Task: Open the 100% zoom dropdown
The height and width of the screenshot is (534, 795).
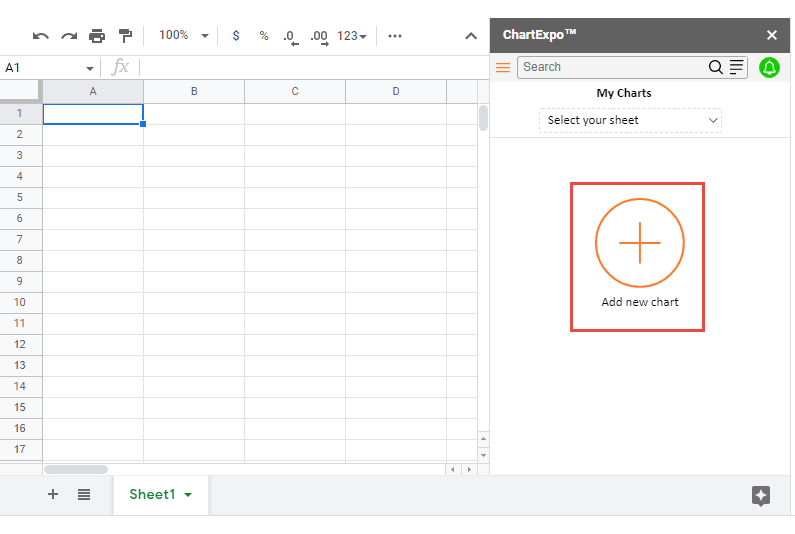Action: [184, 35]
